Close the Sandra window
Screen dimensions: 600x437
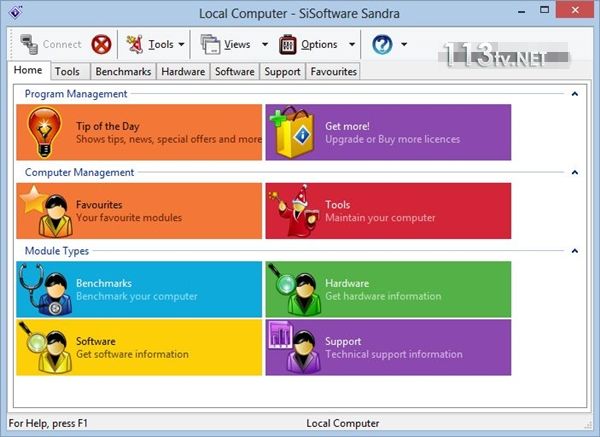click(x=575, y=10)
